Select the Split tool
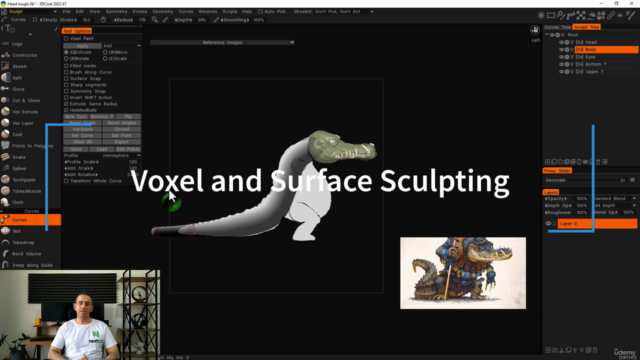The image size is (640, 360). [17, 78]
